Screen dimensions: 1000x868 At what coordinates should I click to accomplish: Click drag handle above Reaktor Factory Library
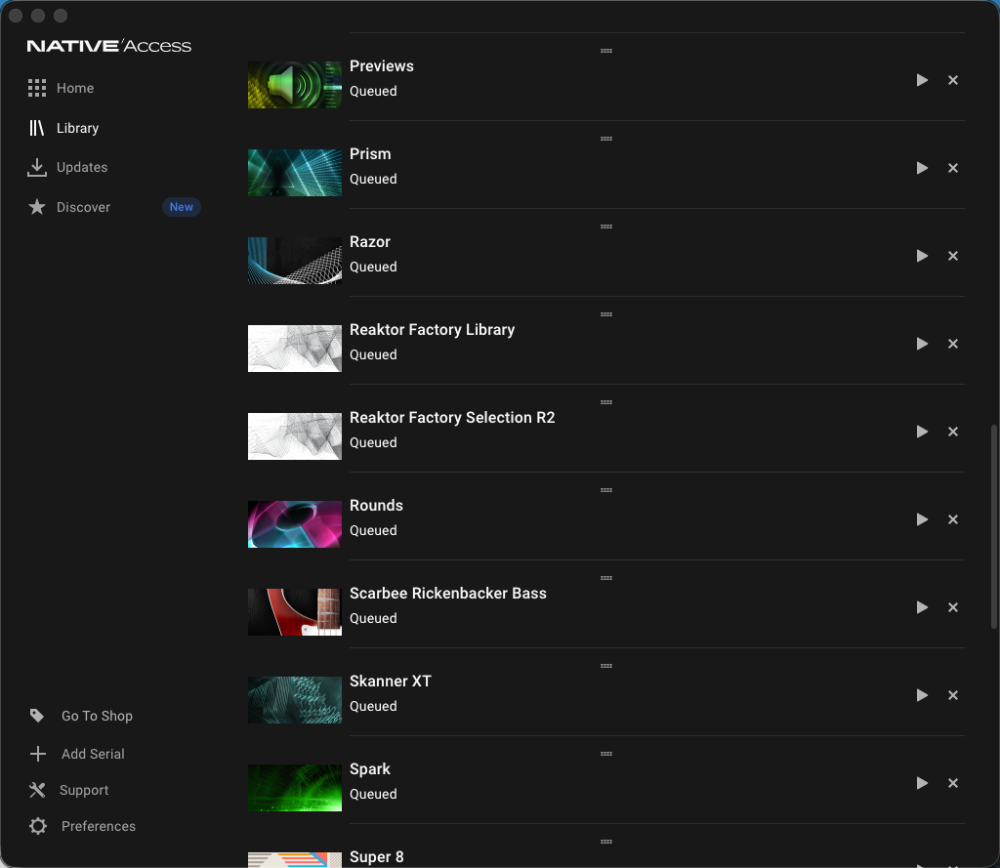coord(606,314)
